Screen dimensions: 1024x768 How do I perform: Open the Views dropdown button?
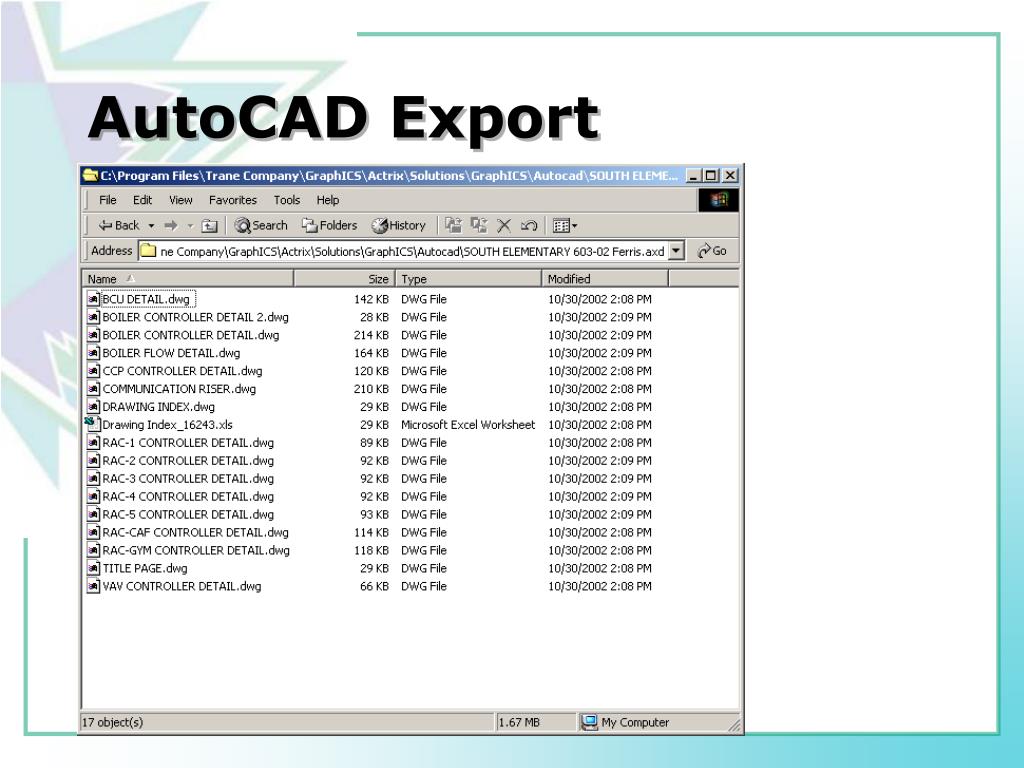[564, 226]
